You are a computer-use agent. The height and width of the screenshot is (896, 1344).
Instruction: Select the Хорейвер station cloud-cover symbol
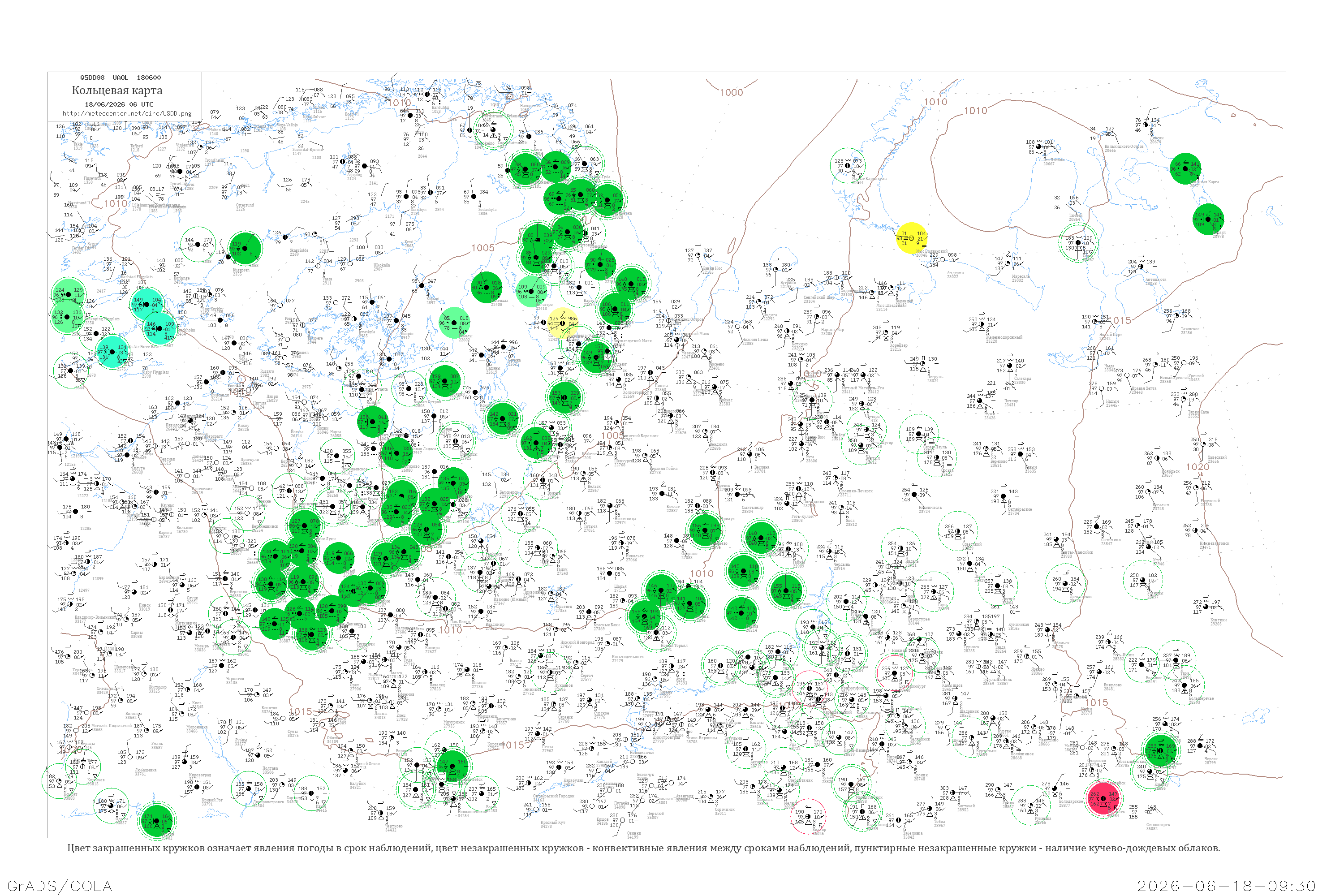886,332
